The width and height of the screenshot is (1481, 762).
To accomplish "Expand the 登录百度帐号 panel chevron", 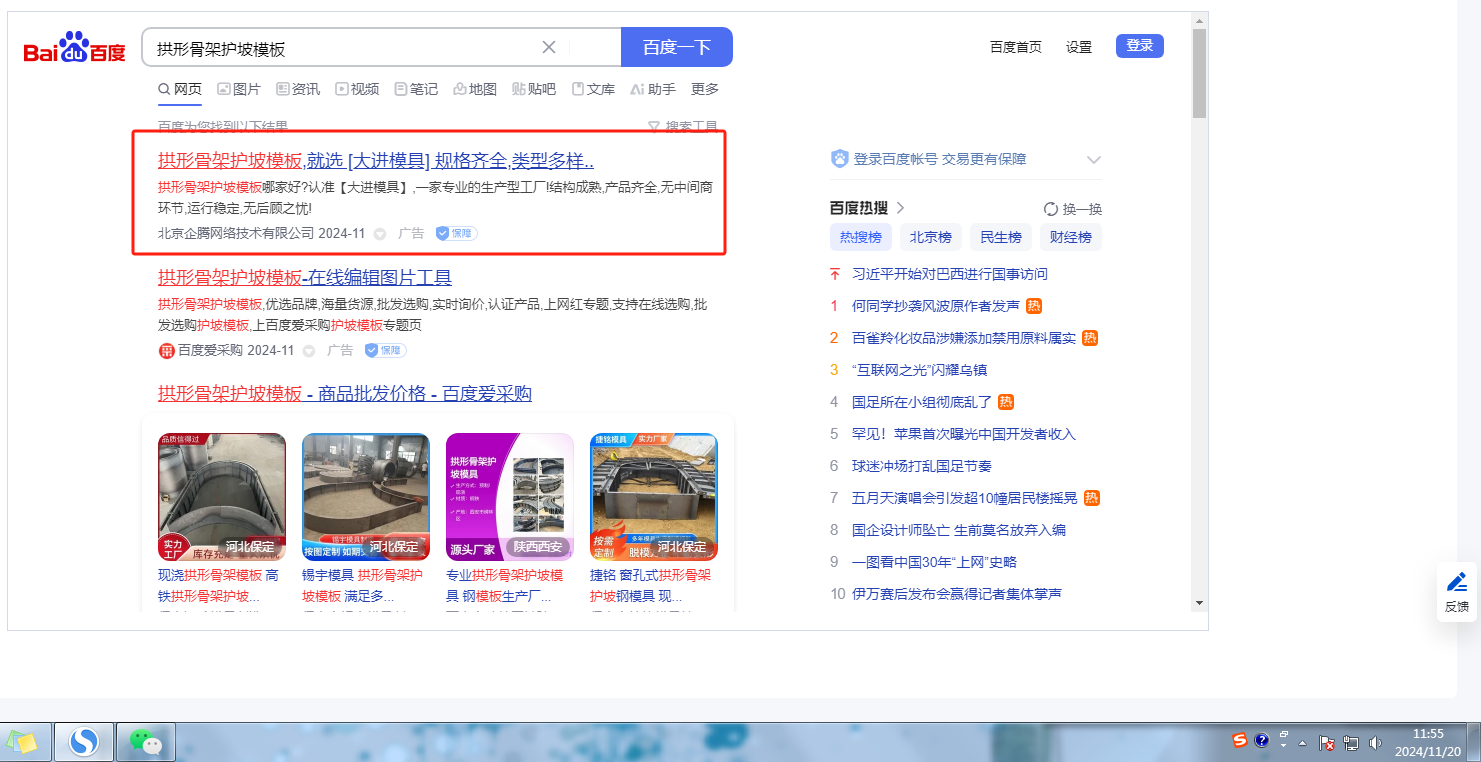I will 1093,160.
